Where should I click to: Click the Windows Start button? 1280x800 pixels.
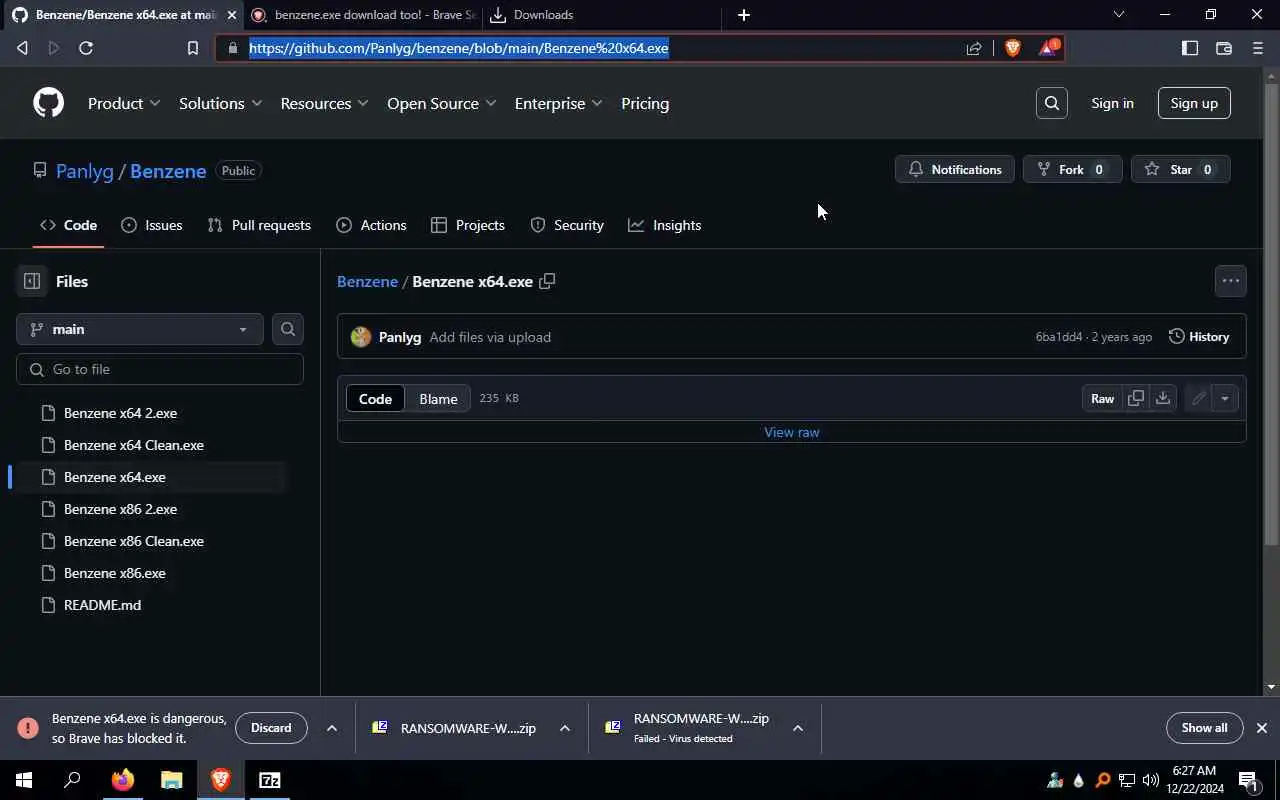pos(24,780)
